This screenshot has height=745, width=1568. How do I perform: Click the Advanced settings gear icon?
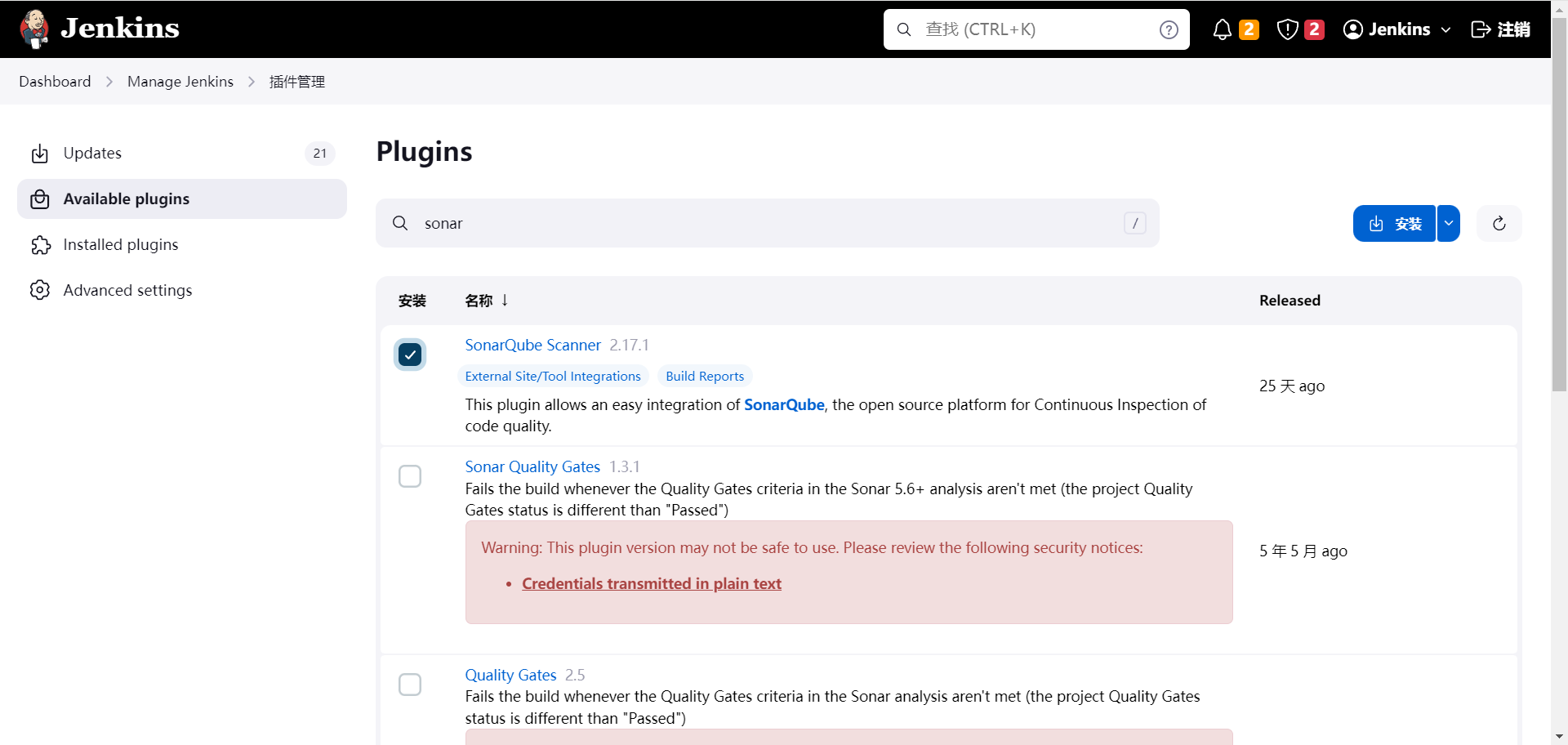pyautogui.click(x=40, y=290)
